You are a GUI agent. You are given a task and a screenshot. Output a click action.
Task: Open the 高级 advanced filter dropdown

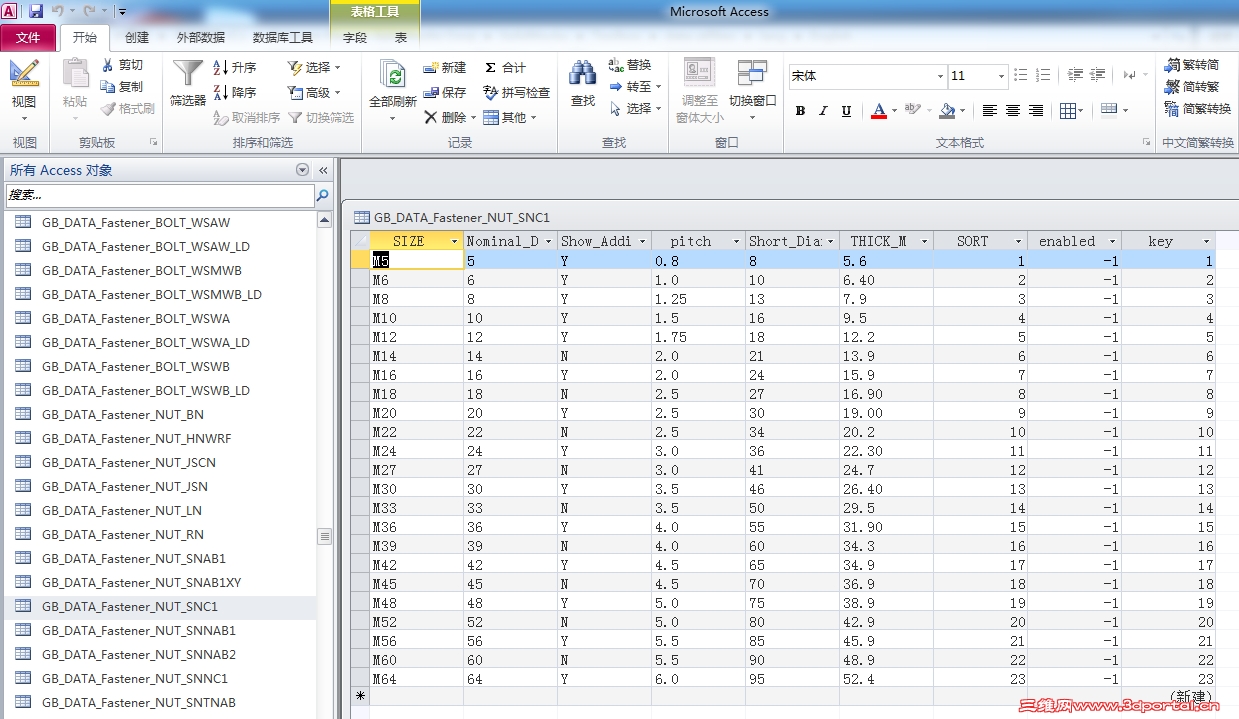tap(314, 93)
